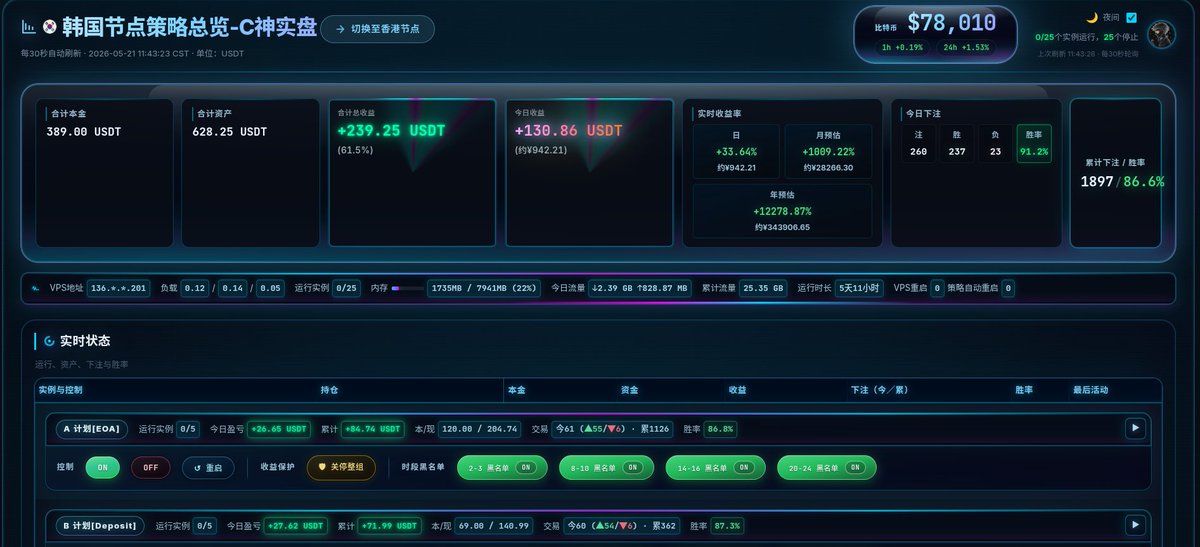Viewport: 1200px width, 547px height.
Task: Click the 胜率 91.2% box in 今日下注
Action: click(1034, 144)
